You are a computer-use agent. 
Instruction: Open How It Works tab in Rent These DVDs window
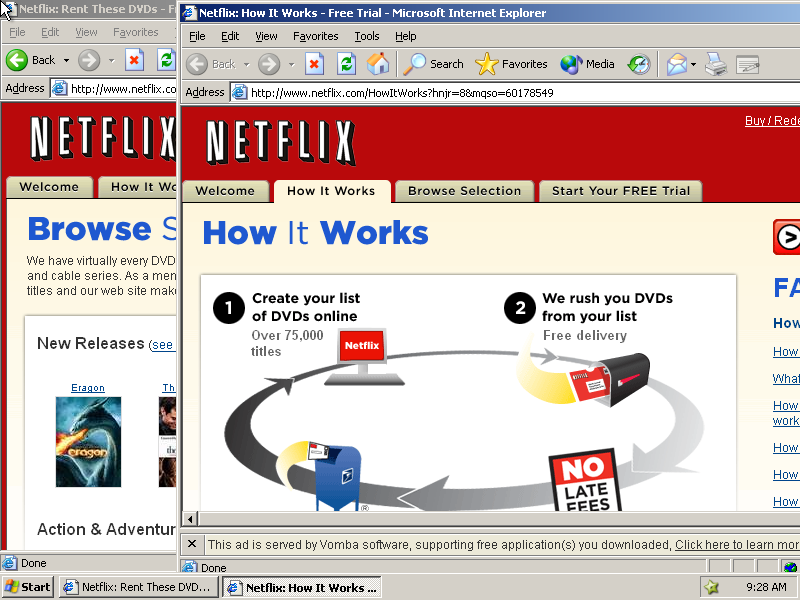pyautogui.click(x=137, y=187)
